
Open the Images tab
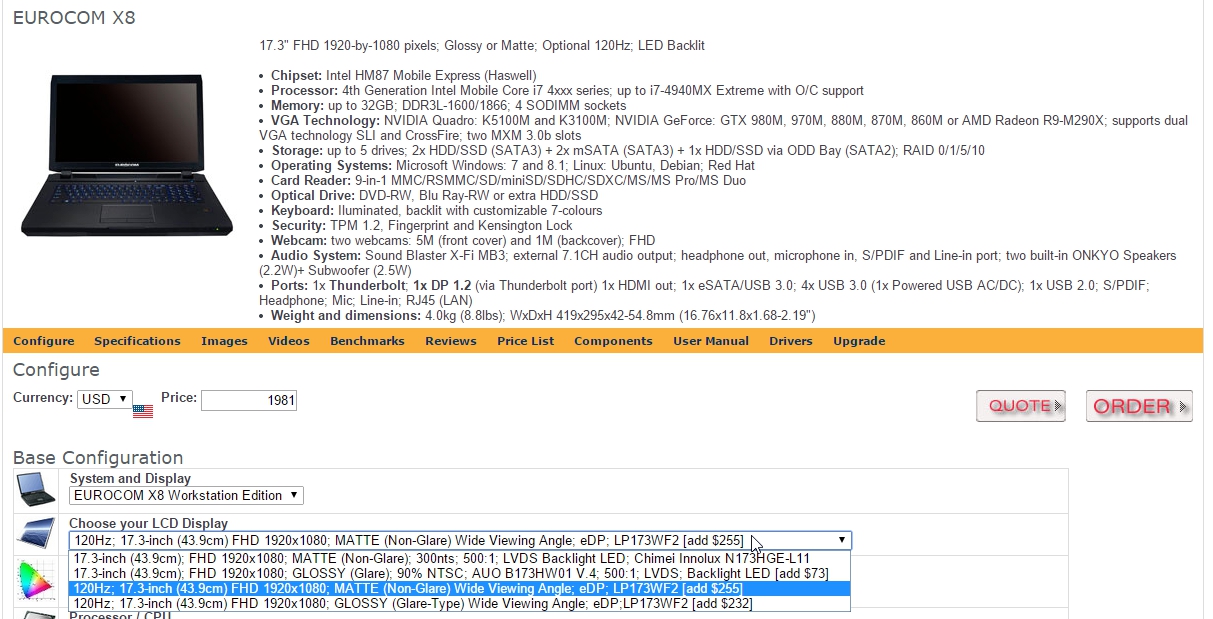point(224,341)
